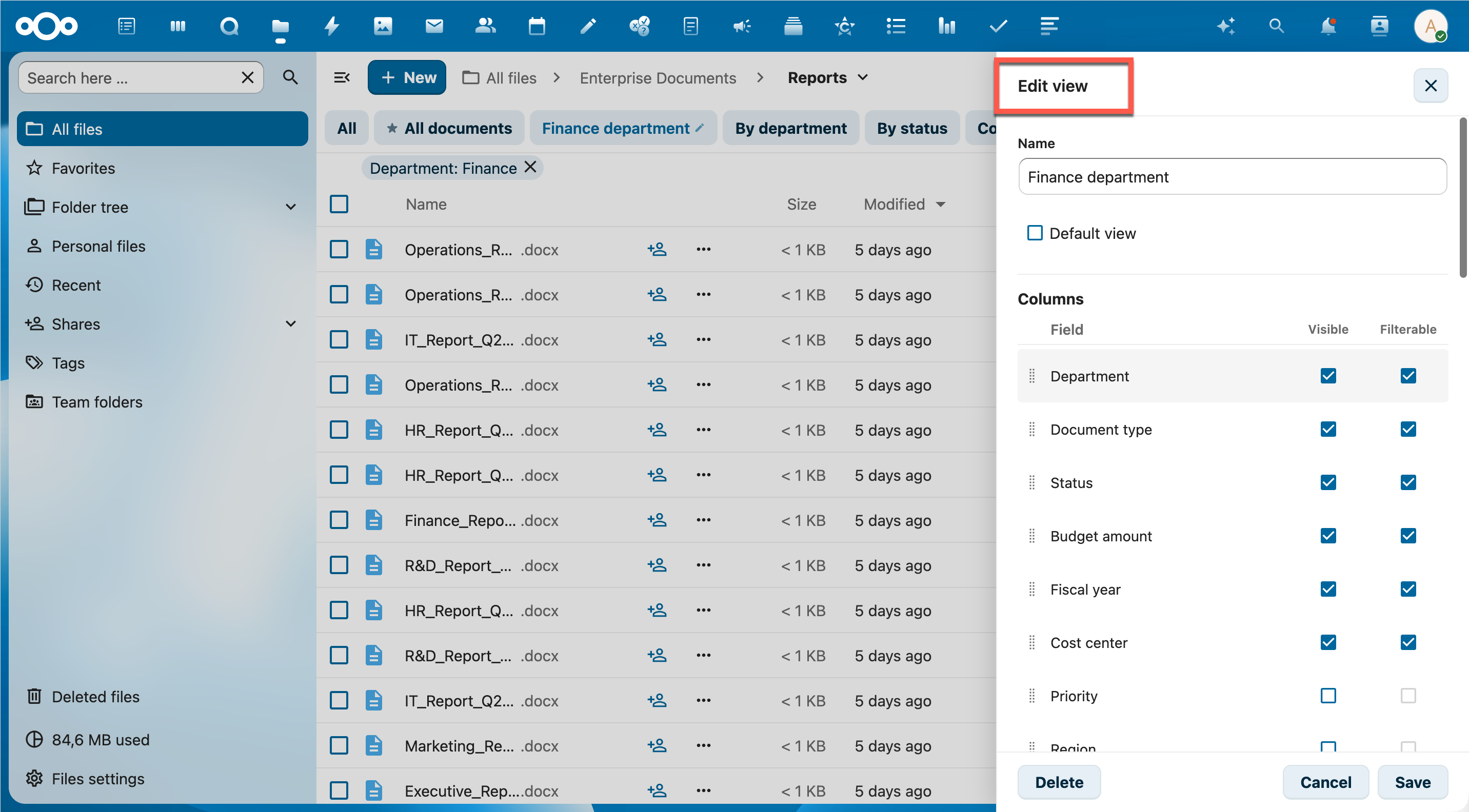Open the Announcements megaphone icon

coord(742,26)
